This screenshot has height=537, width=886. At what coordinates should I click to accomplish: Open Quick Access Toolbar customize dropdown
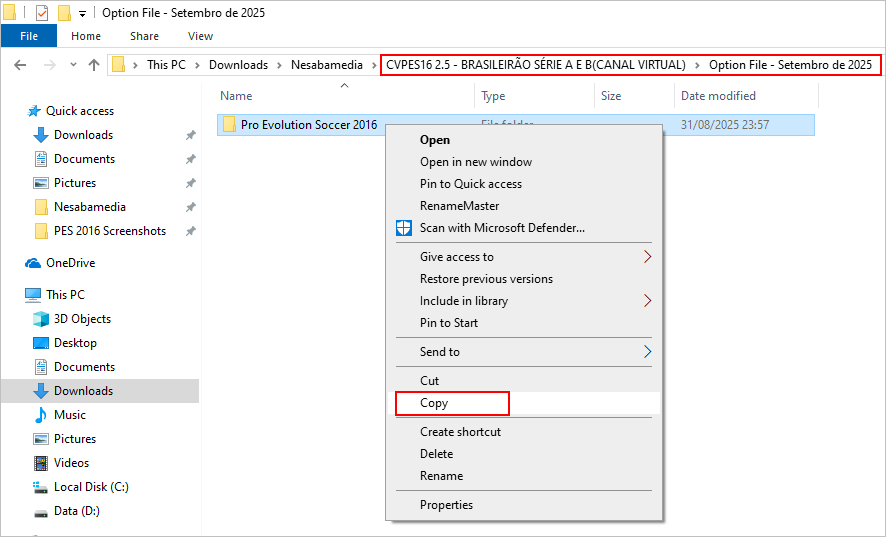82,14
